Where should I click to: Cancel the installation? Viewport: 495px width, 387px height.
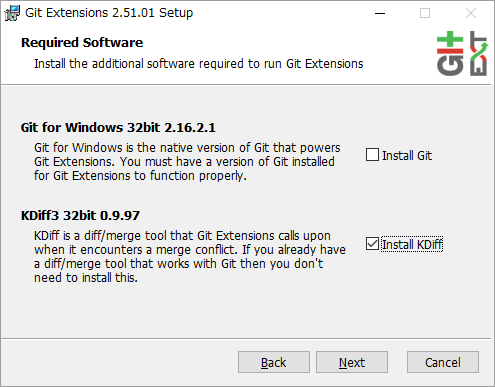tap(443, 362)
